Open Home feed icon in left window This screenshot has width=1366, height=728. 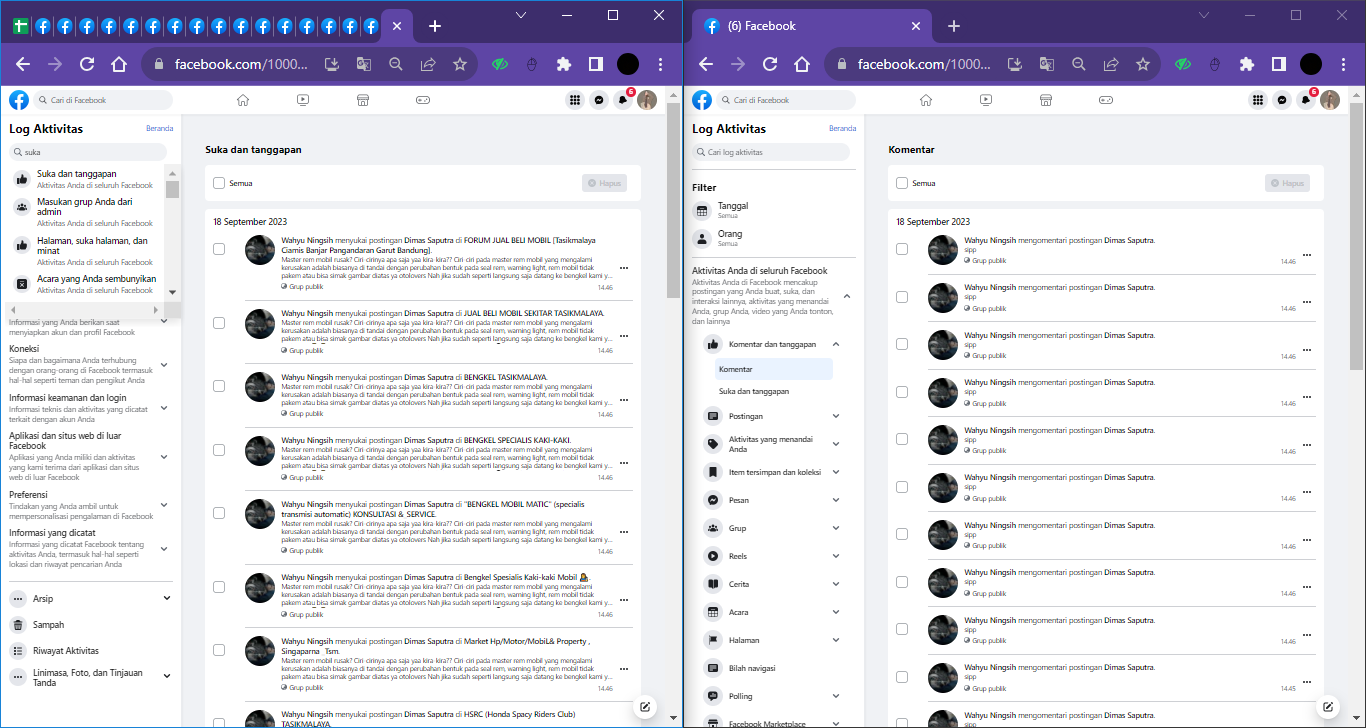coord(243,100)
